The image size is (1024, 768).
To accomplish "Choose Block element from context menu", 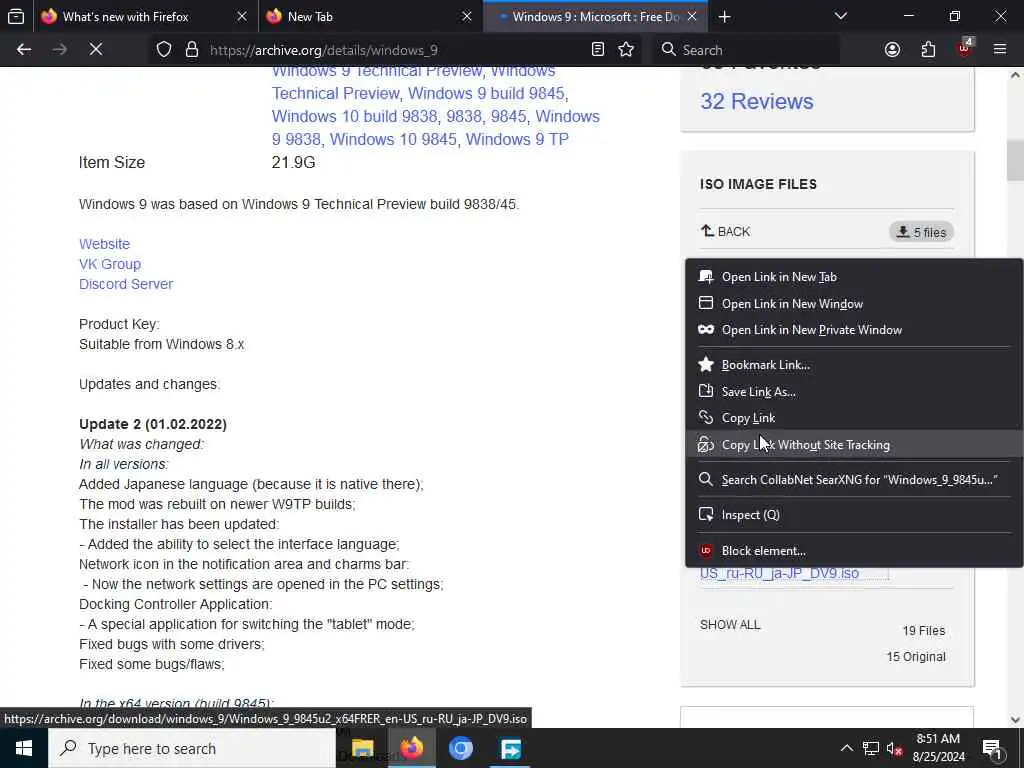I will [854, 551].
